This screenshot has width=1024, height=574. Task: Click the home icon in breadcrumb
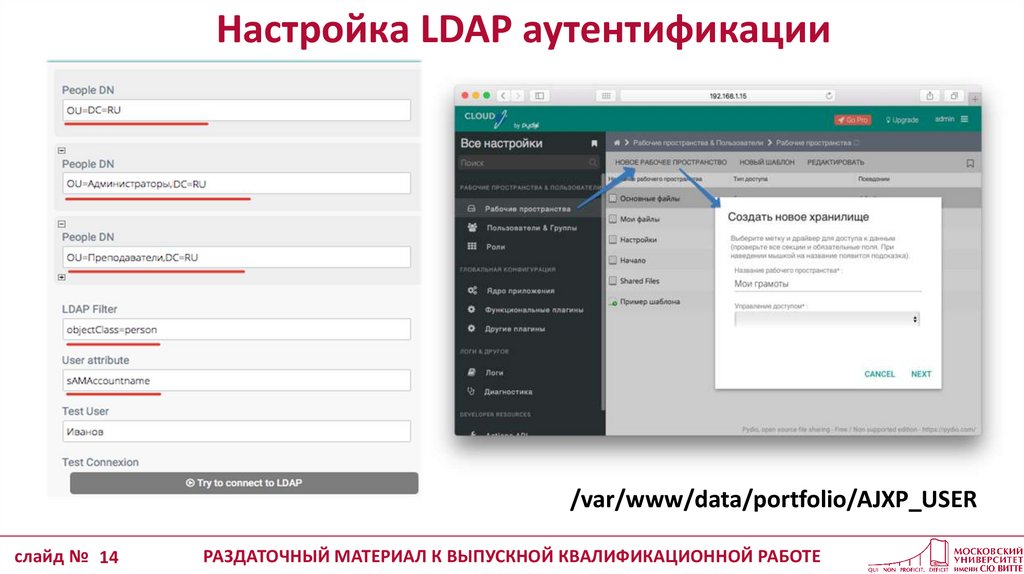(x=618, y=144)
